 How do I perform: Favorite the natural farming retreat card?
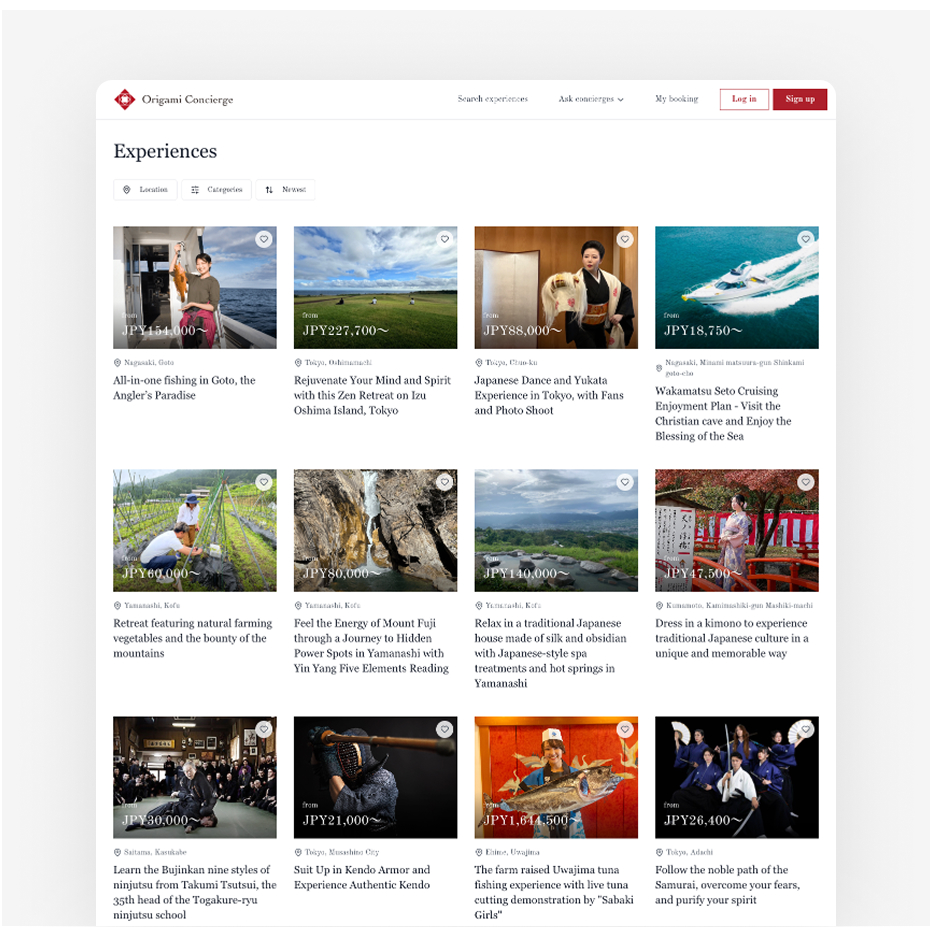263,482
